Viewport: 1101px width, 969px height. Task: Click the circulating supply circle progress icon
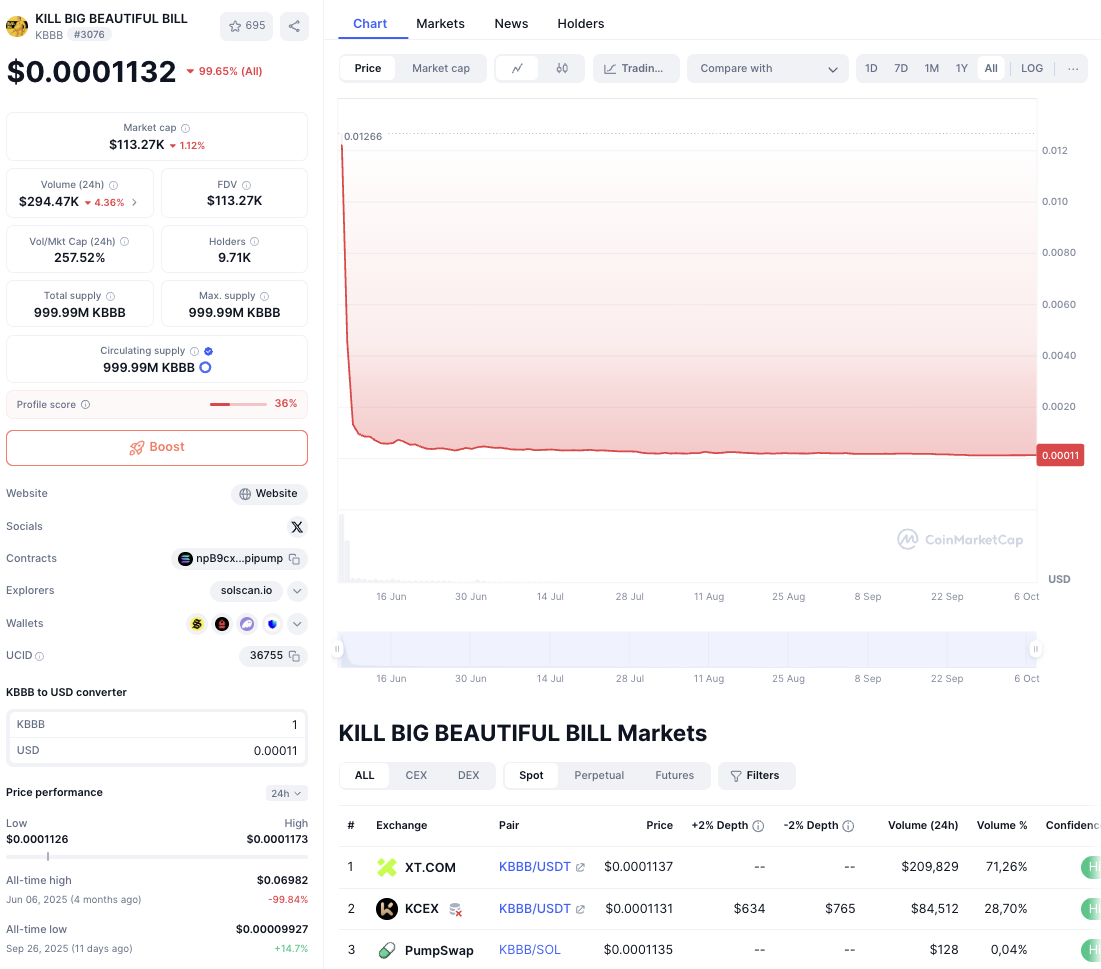click(205, 367)
